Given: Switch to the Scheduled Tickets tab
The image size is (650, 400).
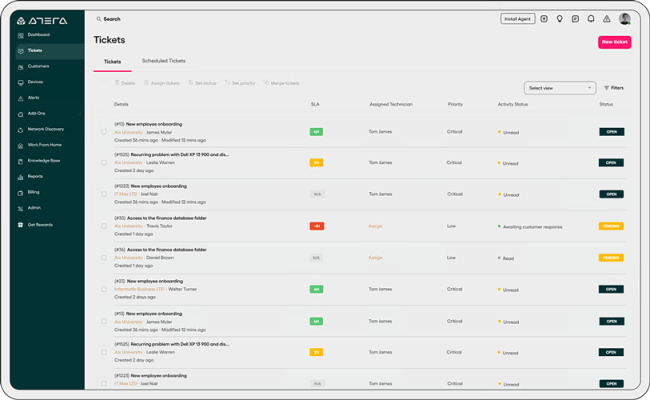Looking at the screenshot, I should click(x=163, y=61).
